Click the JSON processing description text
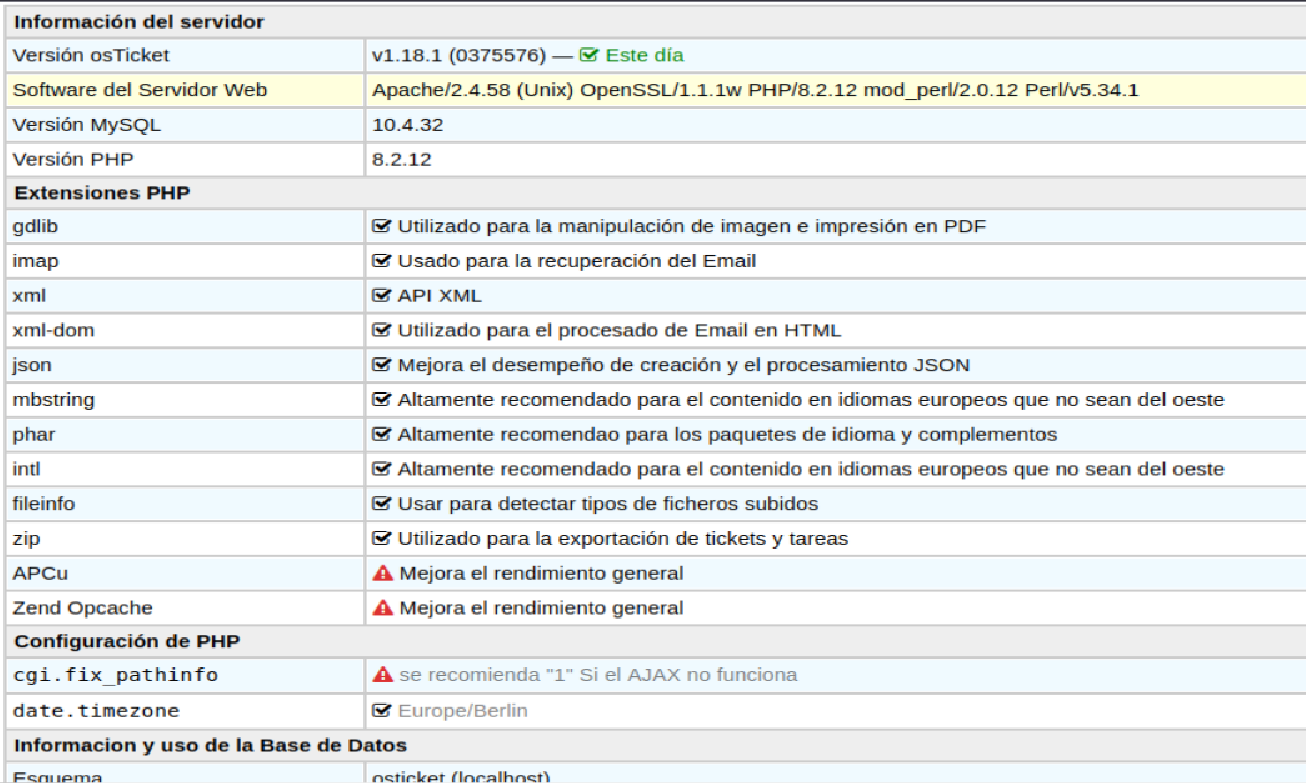The image size is (1306, 783). point(683,366)
